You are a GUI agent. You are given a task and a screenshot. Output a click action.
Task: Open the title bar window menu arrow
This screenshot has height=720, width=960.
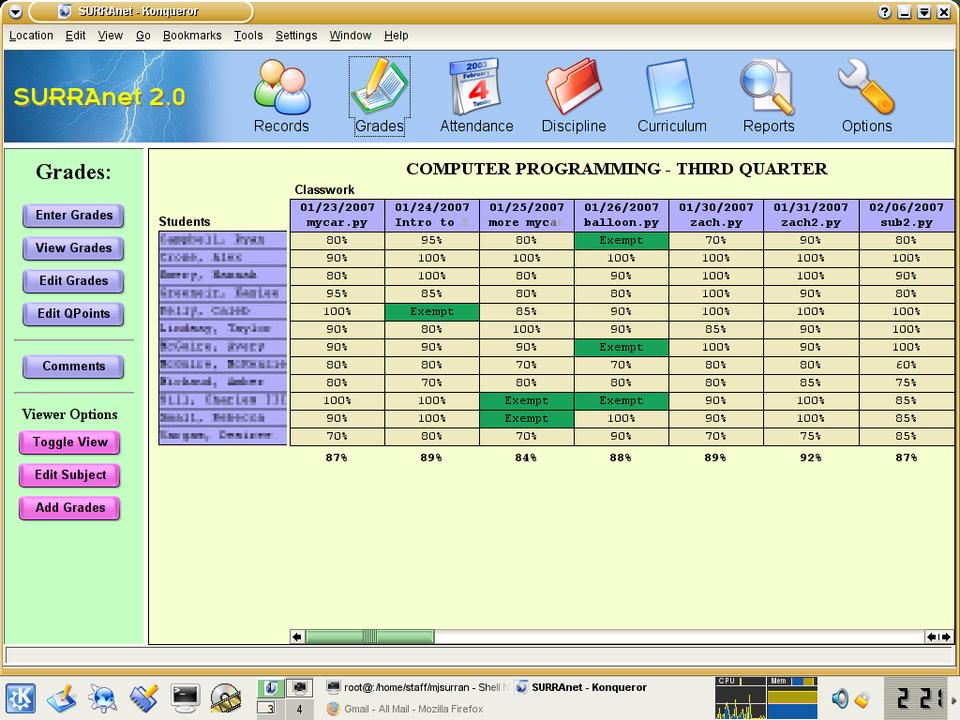[x=14, y=12]
